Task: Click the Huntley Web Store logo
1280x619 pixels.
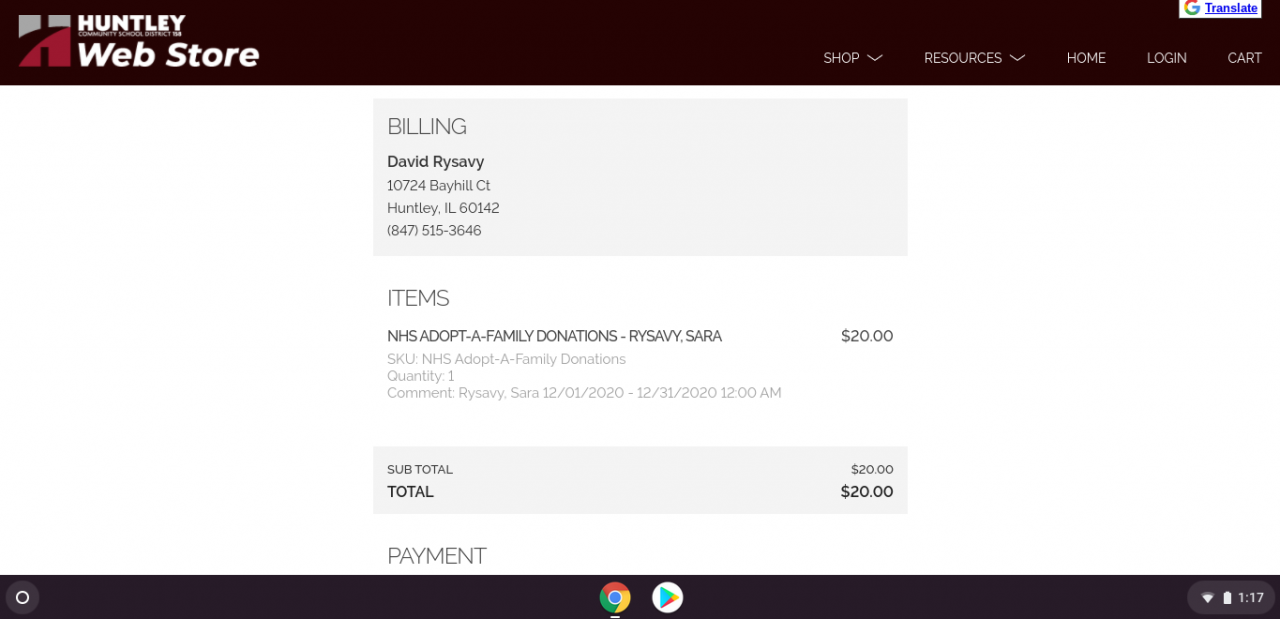Action: click(x=138, y=42)
